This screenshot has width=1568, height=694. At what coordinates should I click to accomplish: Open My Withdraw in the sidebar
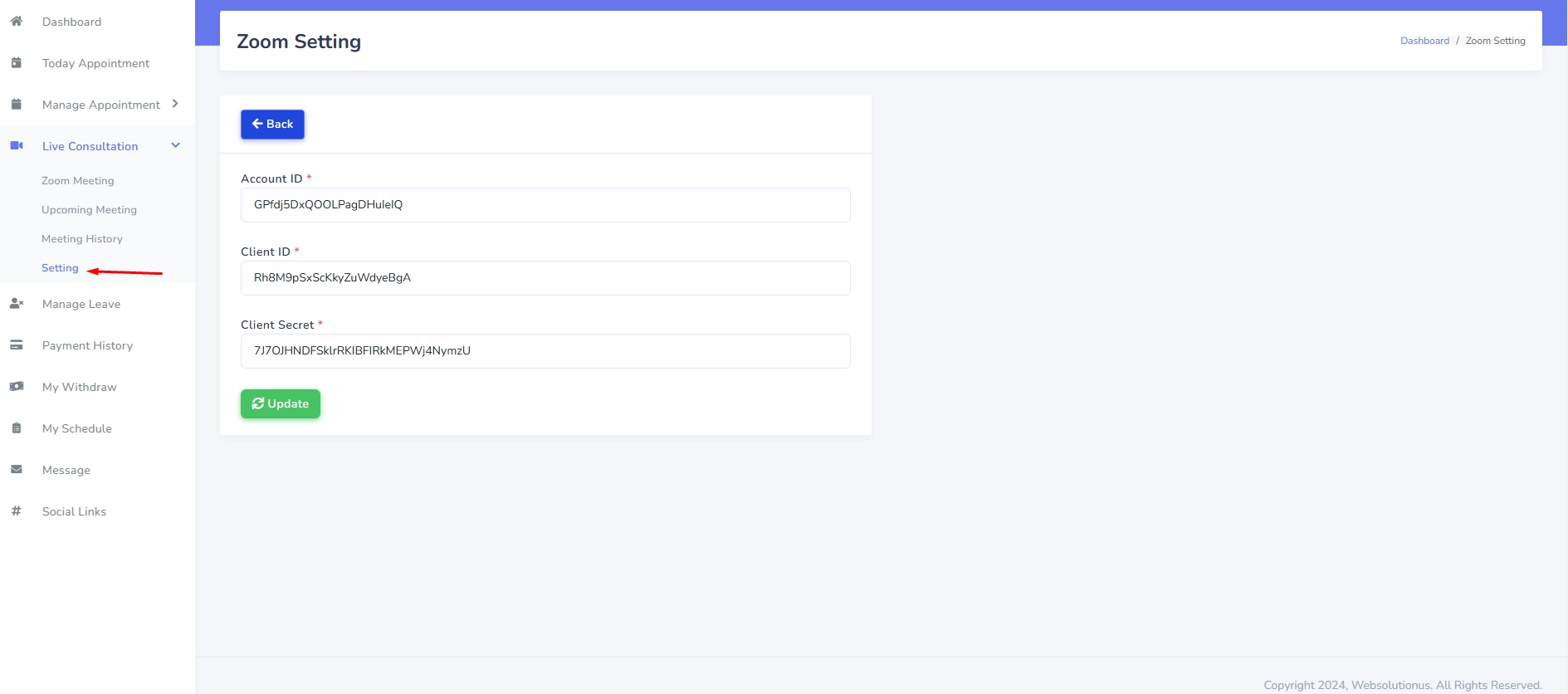tap(79, 387)
